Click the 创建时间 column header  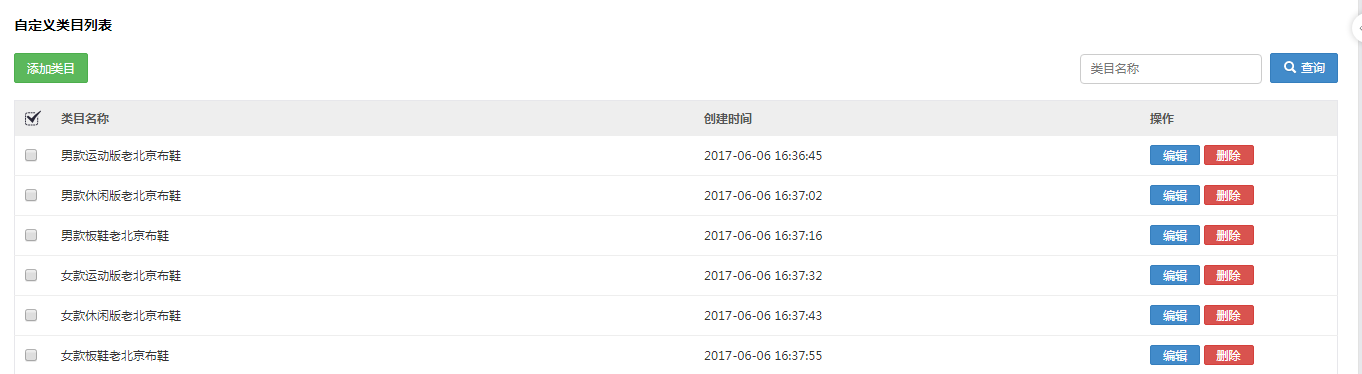tap(728, 118)
